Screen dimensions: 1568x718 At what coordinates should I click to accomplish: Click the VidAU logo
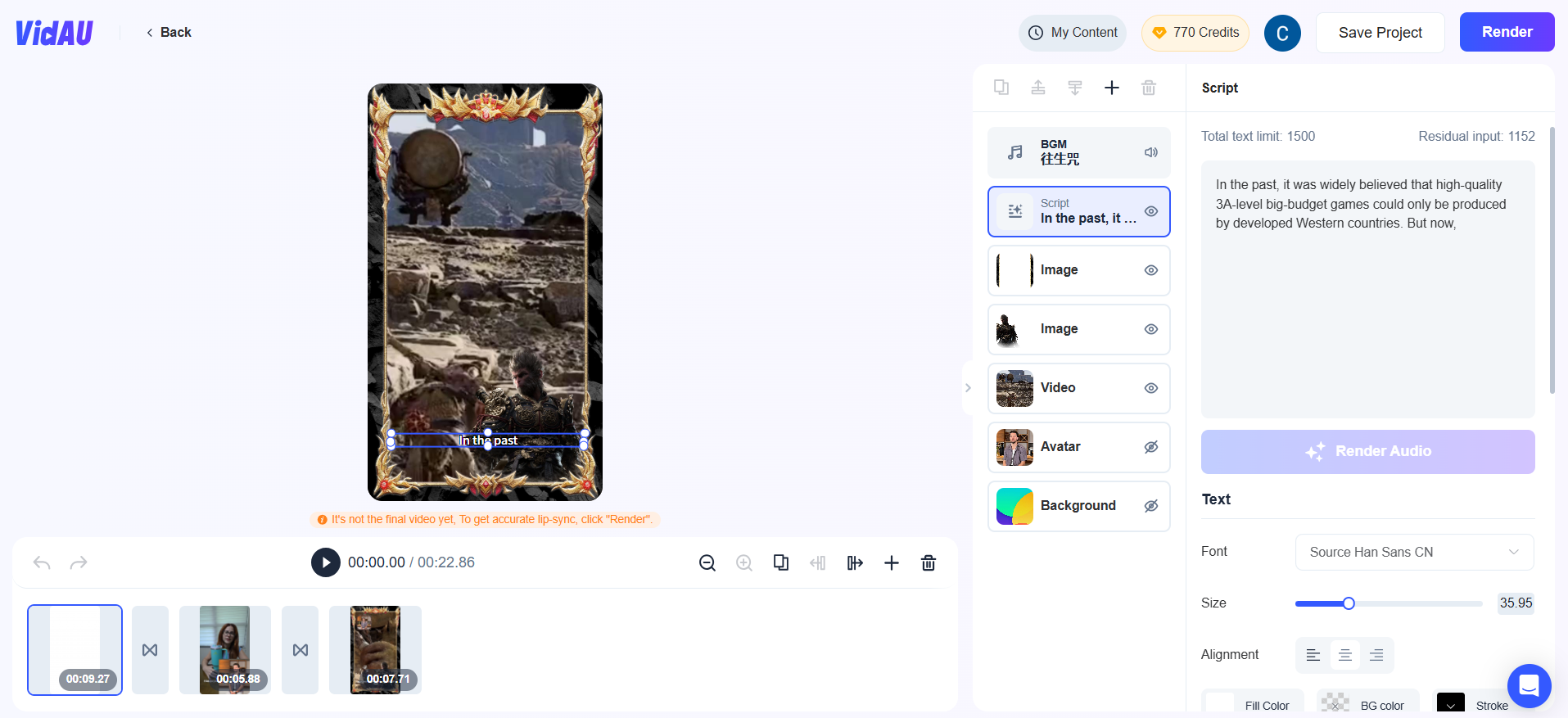(54, 33)
